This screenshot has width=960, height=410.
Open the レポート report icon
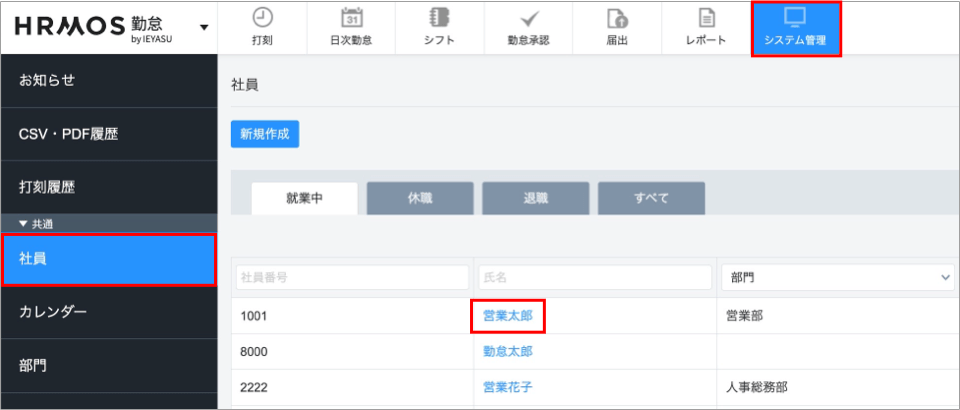pos(706,19)
